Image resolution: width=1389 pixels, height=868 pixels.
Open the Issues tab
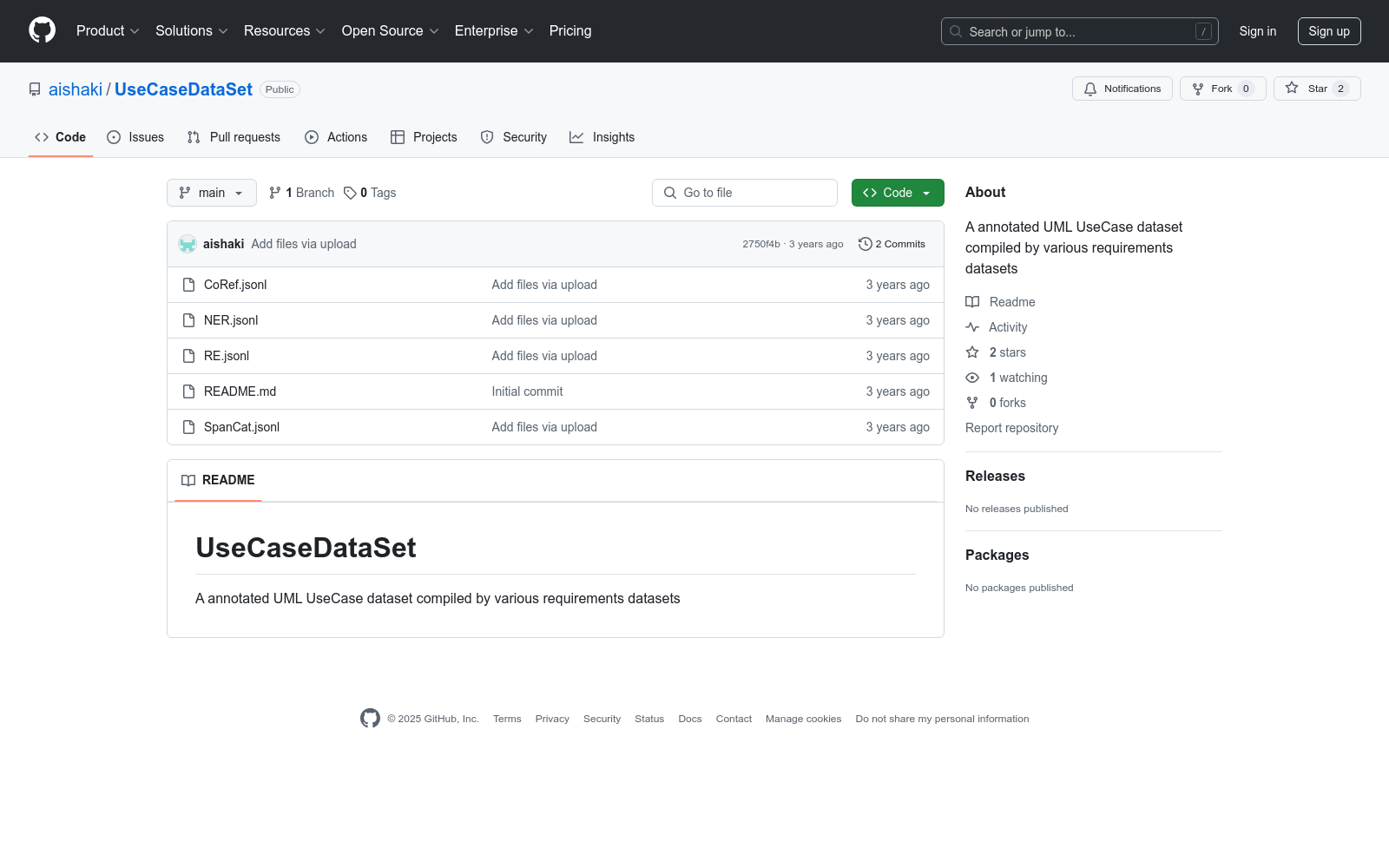(135, 137)
